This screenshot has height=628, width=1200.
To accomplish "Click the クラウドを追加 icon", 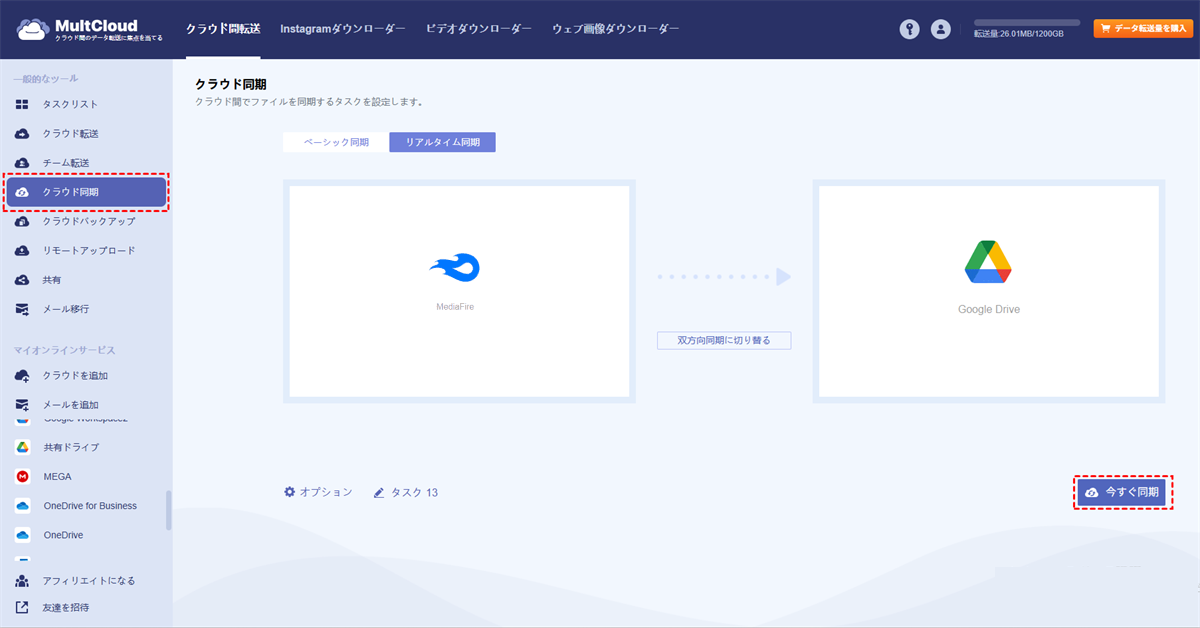I will (x=22, y=376).
